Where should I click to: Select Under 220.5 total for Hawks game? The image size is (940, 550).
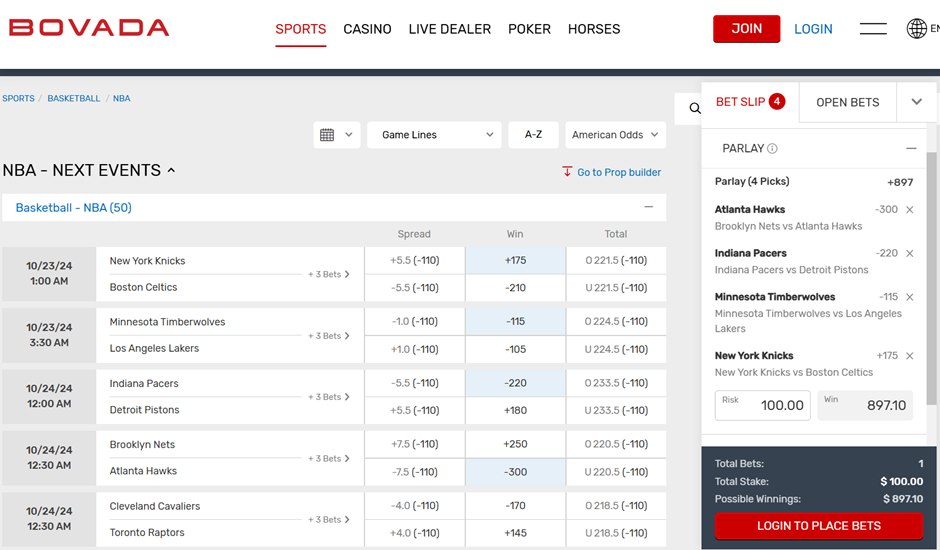click(616, 472)
